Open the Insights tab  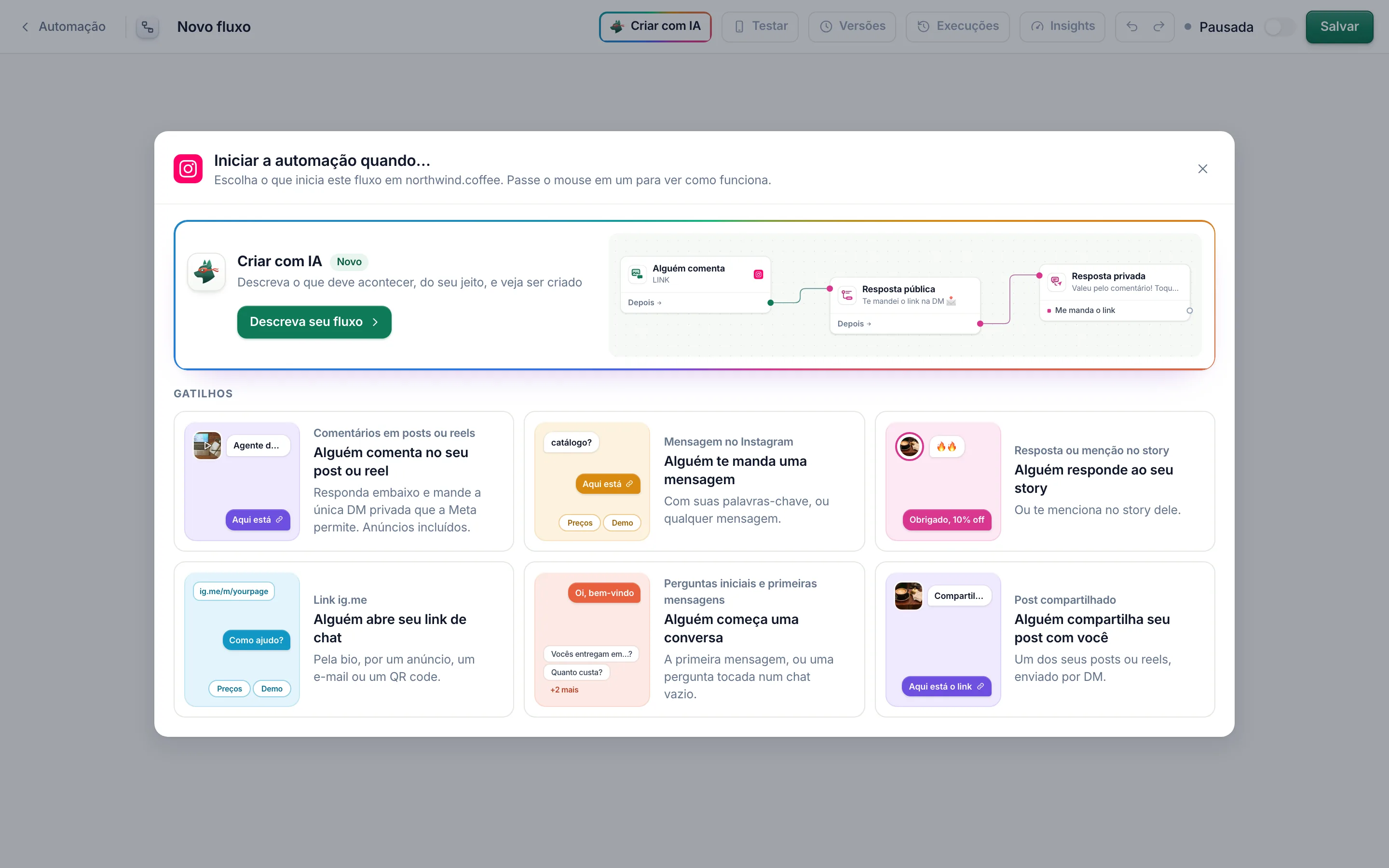tap(1062, 27)
